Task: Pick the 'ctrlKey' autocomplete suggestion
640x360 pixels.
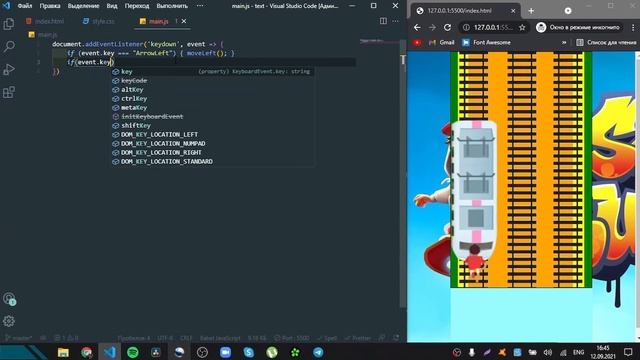Action: tap(213, 98)
